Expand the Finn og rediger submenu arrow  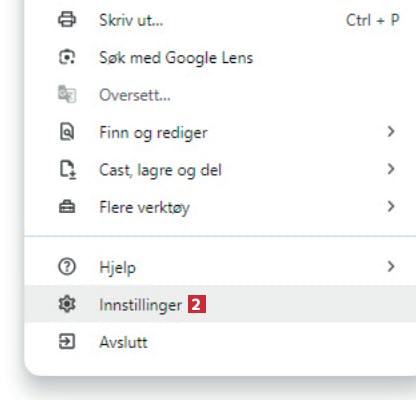(391, 132)
